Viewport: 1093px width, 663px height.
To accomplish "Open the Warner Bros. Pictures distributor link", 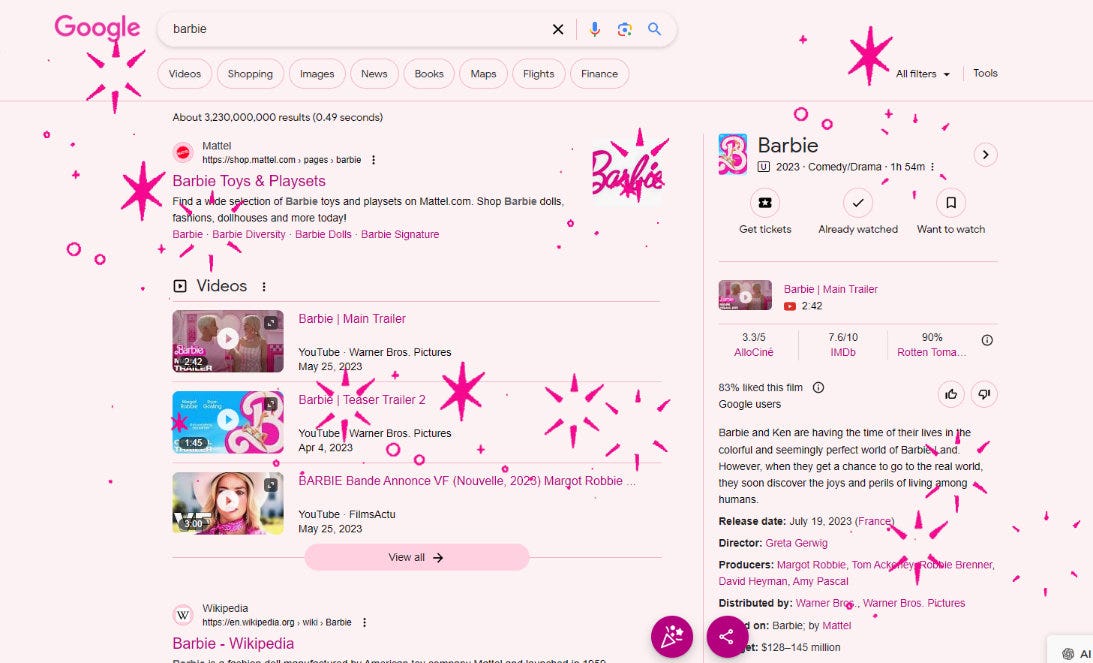I will tap(914, 603).
